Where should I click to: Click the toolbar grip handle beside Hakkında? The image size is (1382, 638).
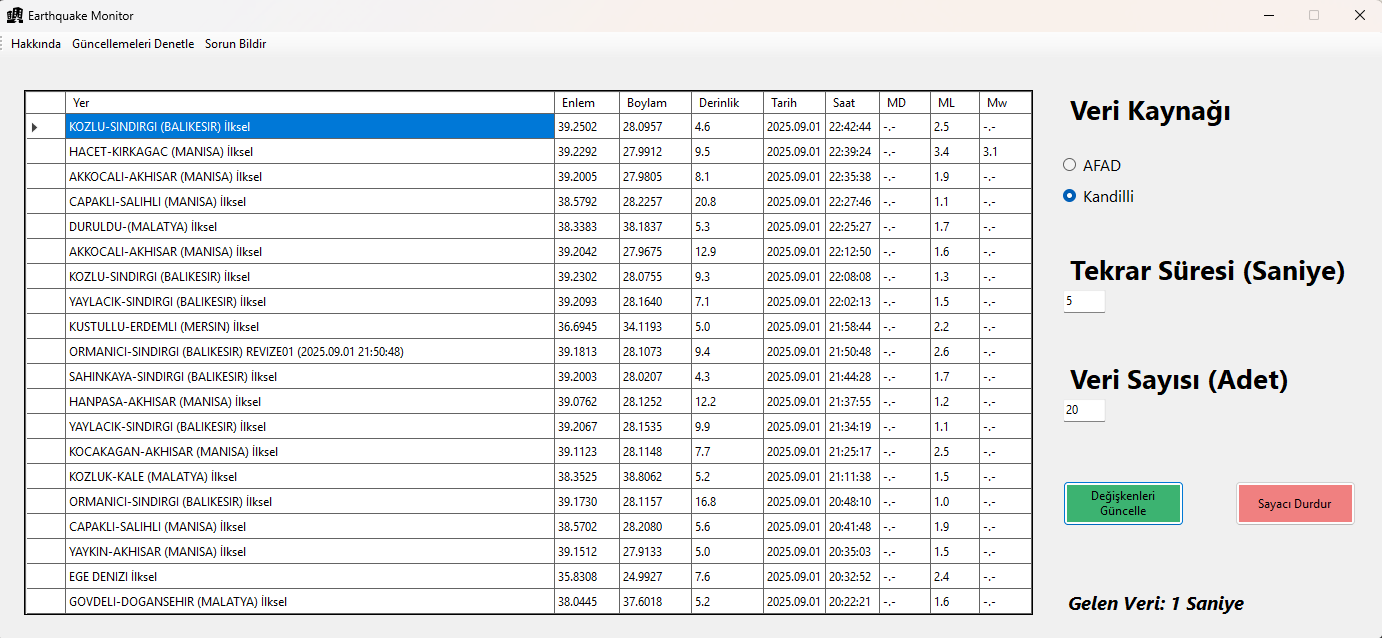coord(3,44)
